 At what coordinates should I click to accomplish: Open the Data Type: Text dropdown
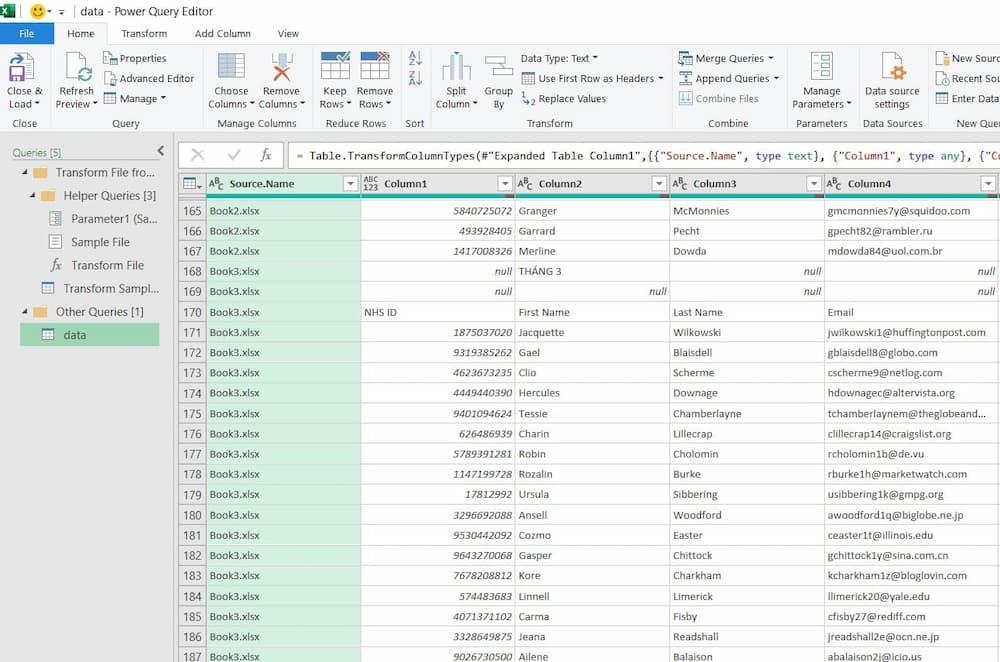coord(559,58)
